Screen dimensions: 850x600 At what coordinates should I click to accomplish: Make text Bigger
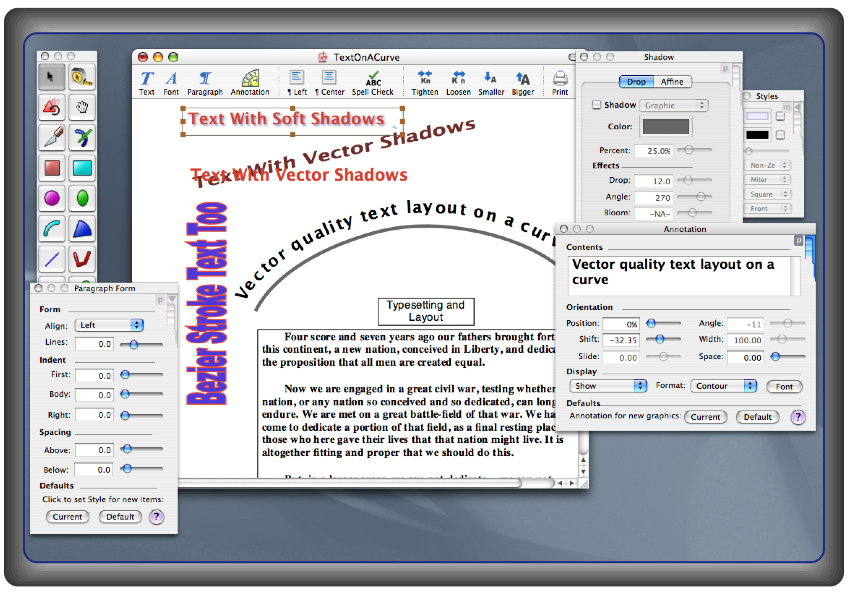click(x=523, y=83)
